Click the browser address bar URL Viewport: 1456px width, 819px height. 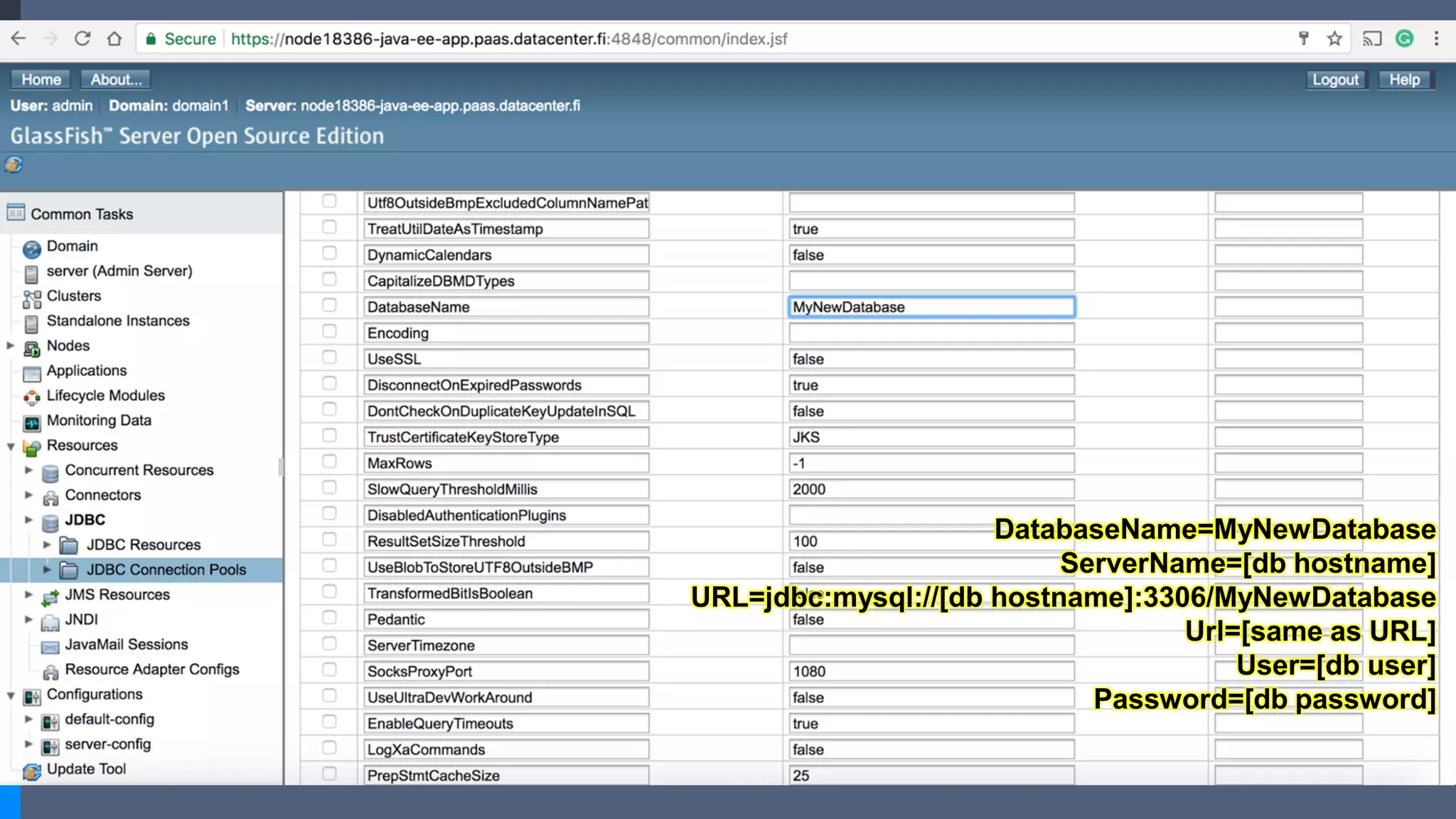(509, 38)
